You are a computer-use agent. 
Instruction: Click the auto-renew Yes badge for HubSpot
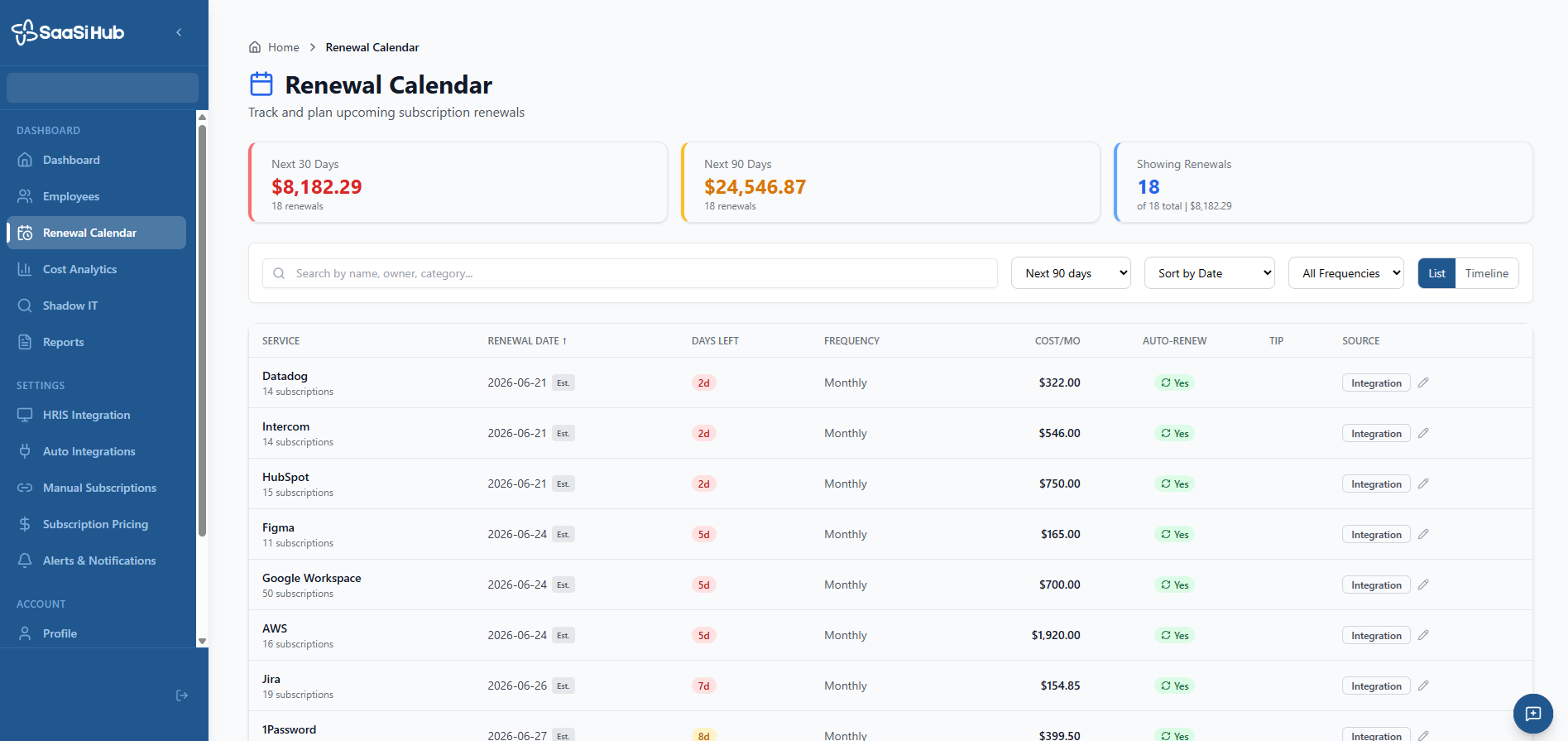coord(1174,484)
